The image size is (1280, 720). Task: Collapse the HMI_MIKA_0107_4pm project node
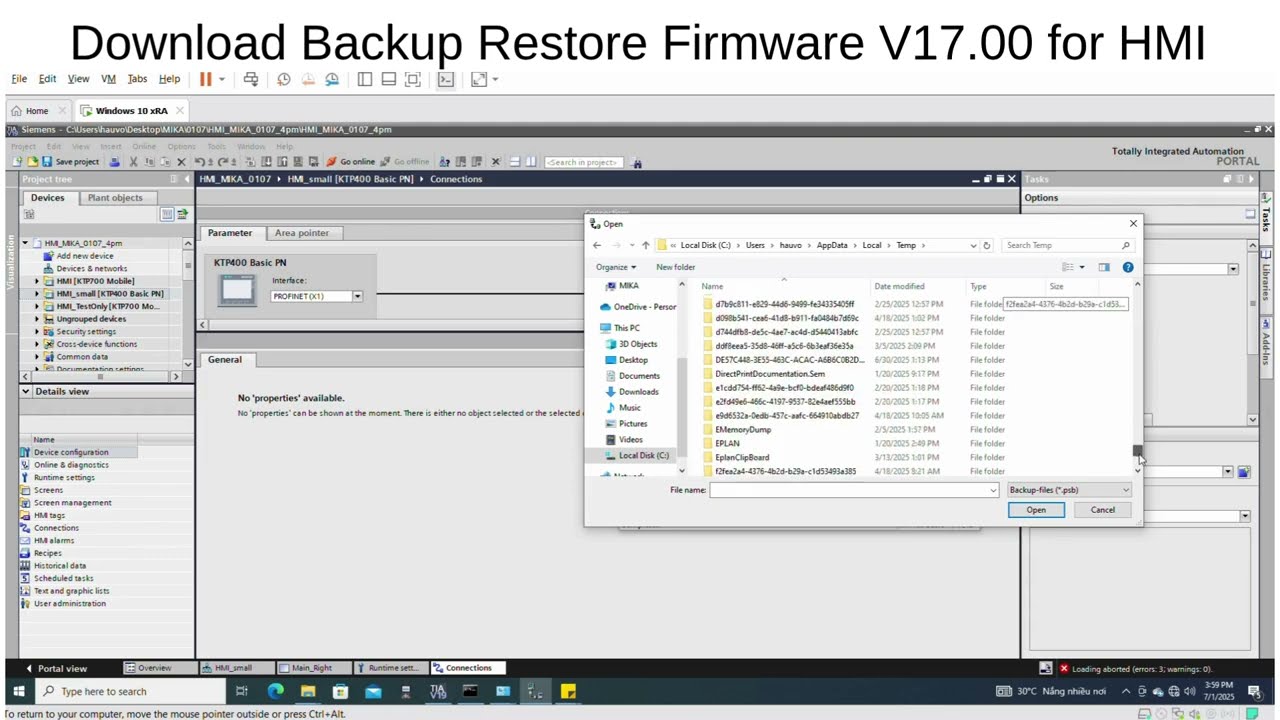click(x=25, y=243)
